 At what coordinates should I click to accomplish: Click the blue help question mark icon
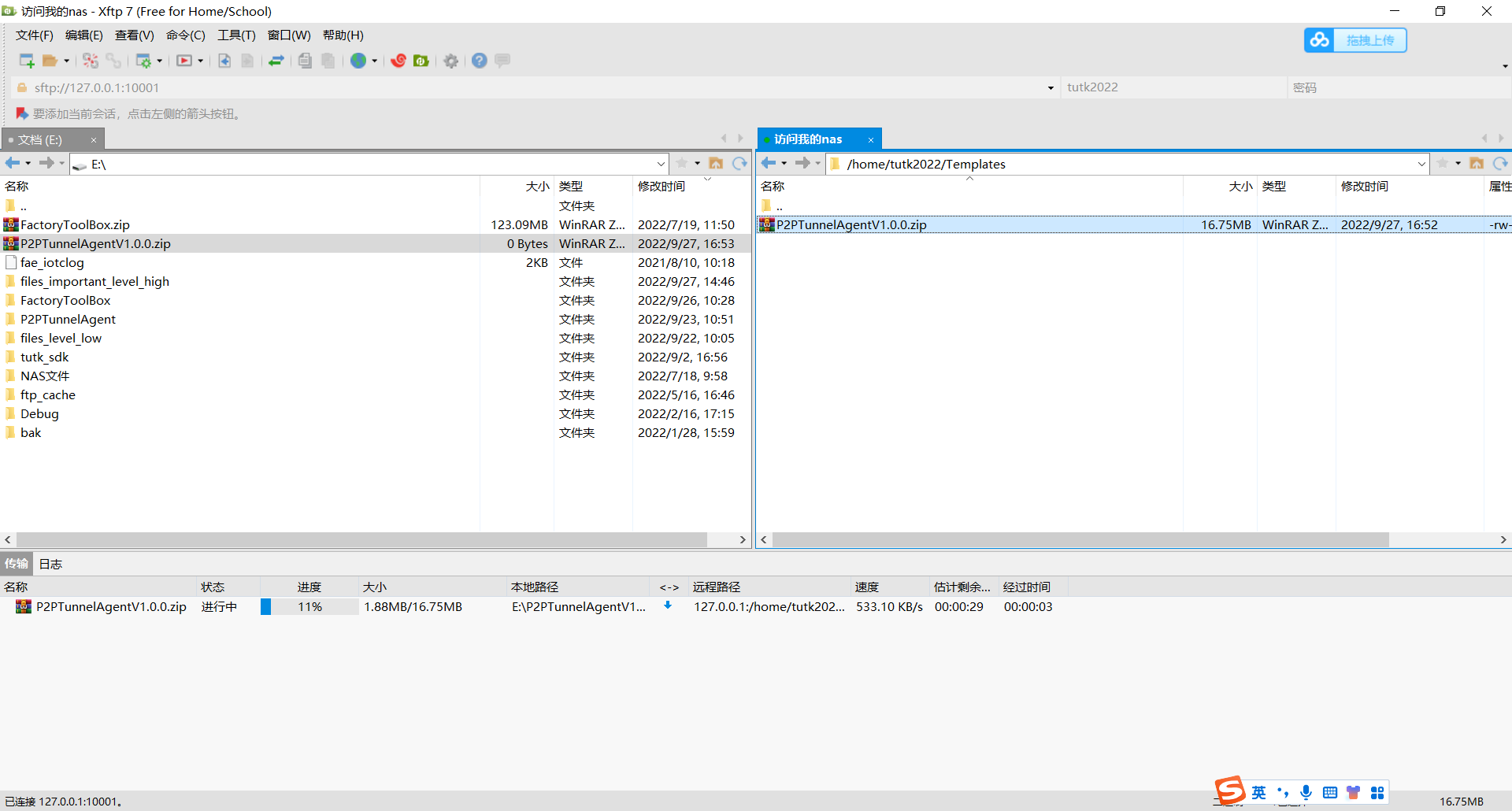[479, 61]
